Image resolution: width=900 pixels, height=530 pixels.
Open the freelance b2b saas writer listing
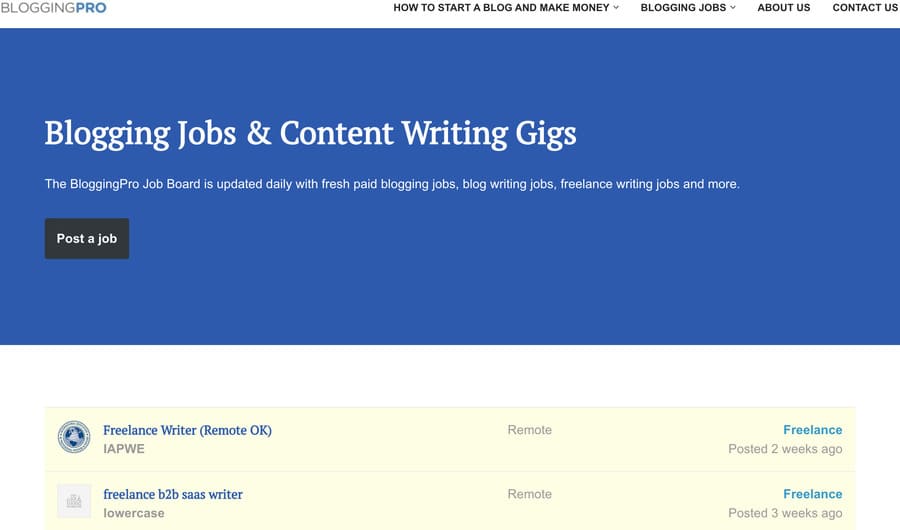pyautogui.click(x=173, y=494)
